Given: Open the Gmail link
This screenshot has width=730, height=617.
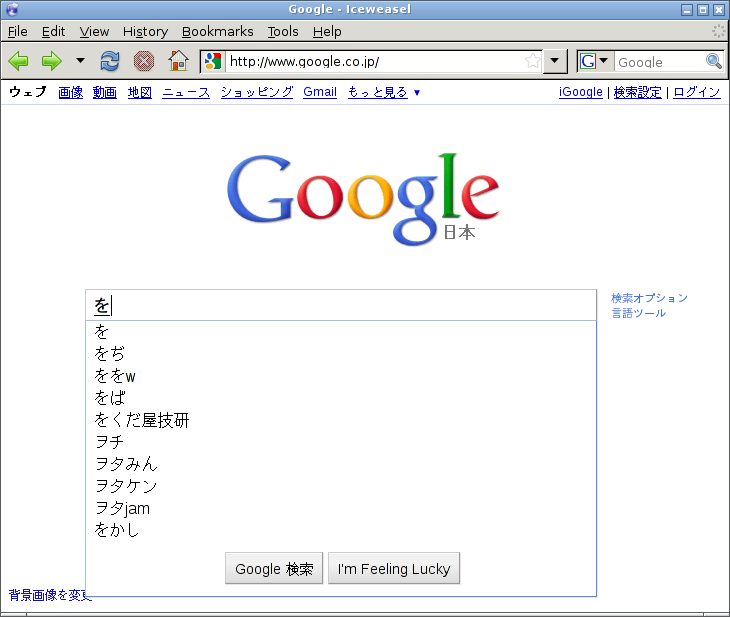Looking at the screenshot, I should (320, 92).
